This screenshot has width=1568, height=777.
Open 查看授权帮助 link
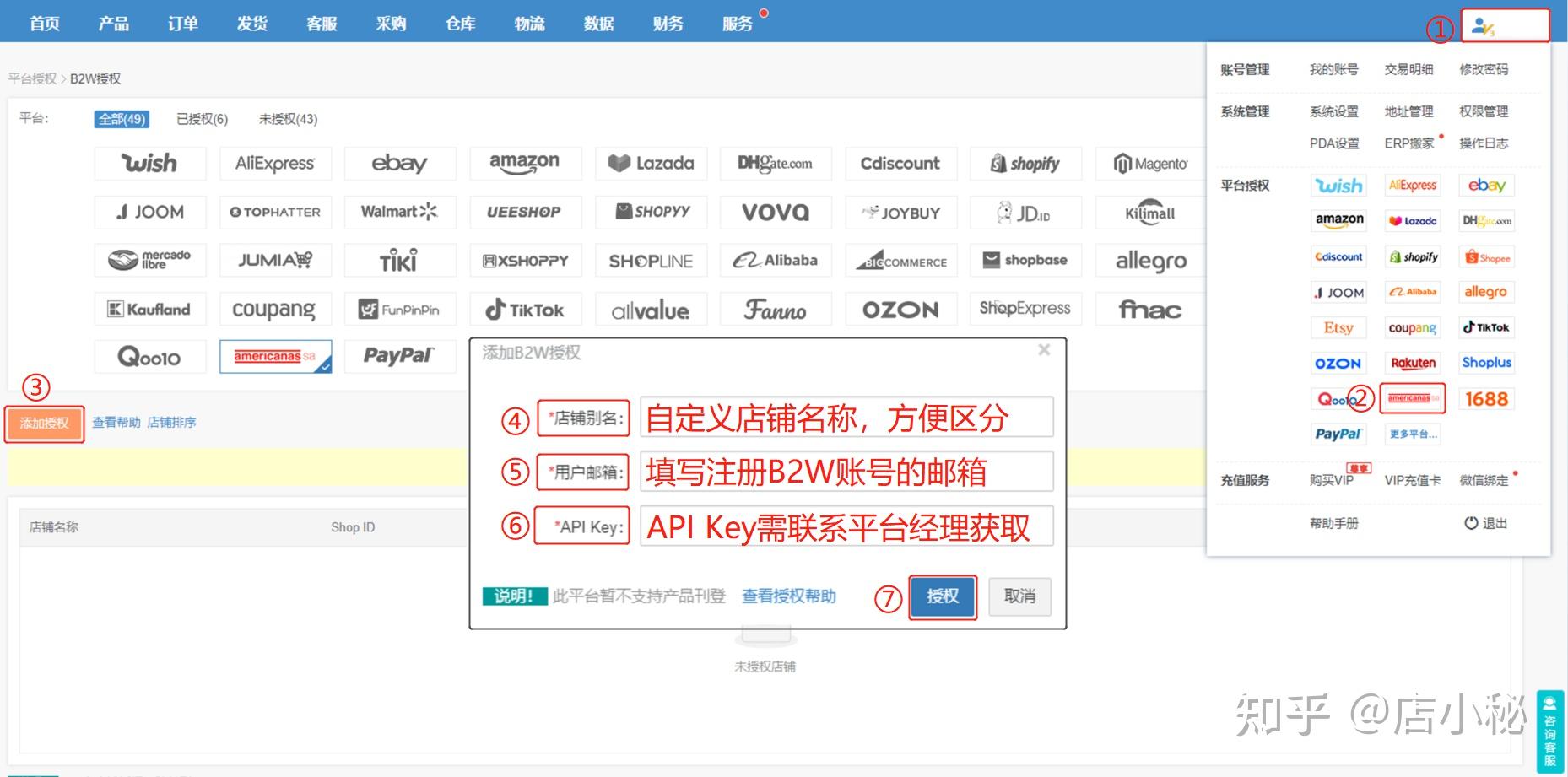pyautogui.click(x=787, y=596)
